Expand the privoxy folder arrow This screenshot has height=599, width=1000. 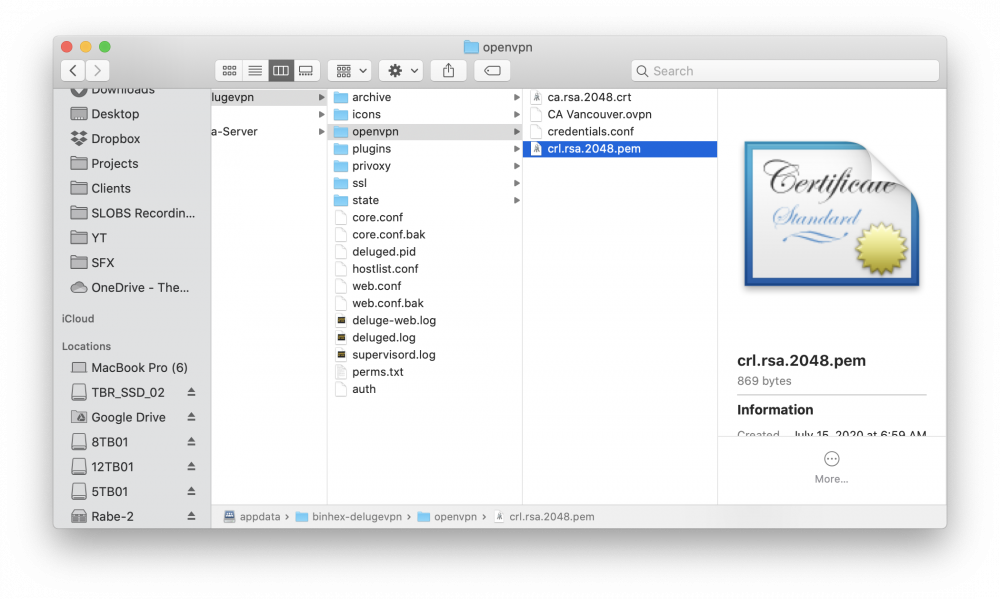point(517,166)
